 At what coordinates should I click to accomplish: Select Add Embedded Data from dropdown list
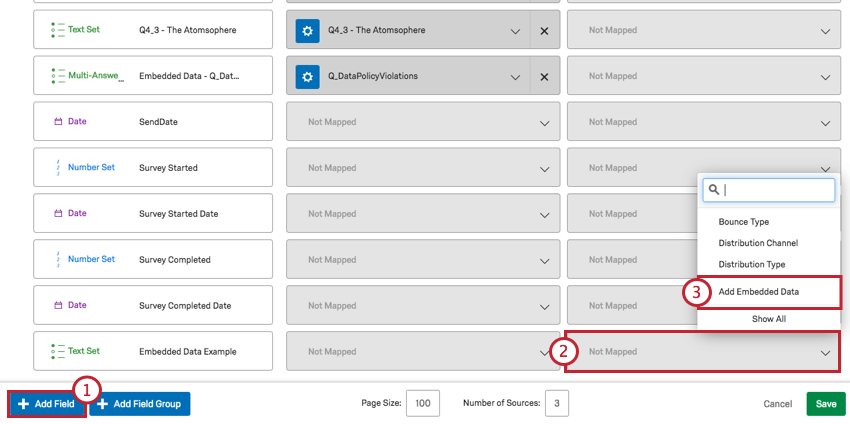click(765, 292)
